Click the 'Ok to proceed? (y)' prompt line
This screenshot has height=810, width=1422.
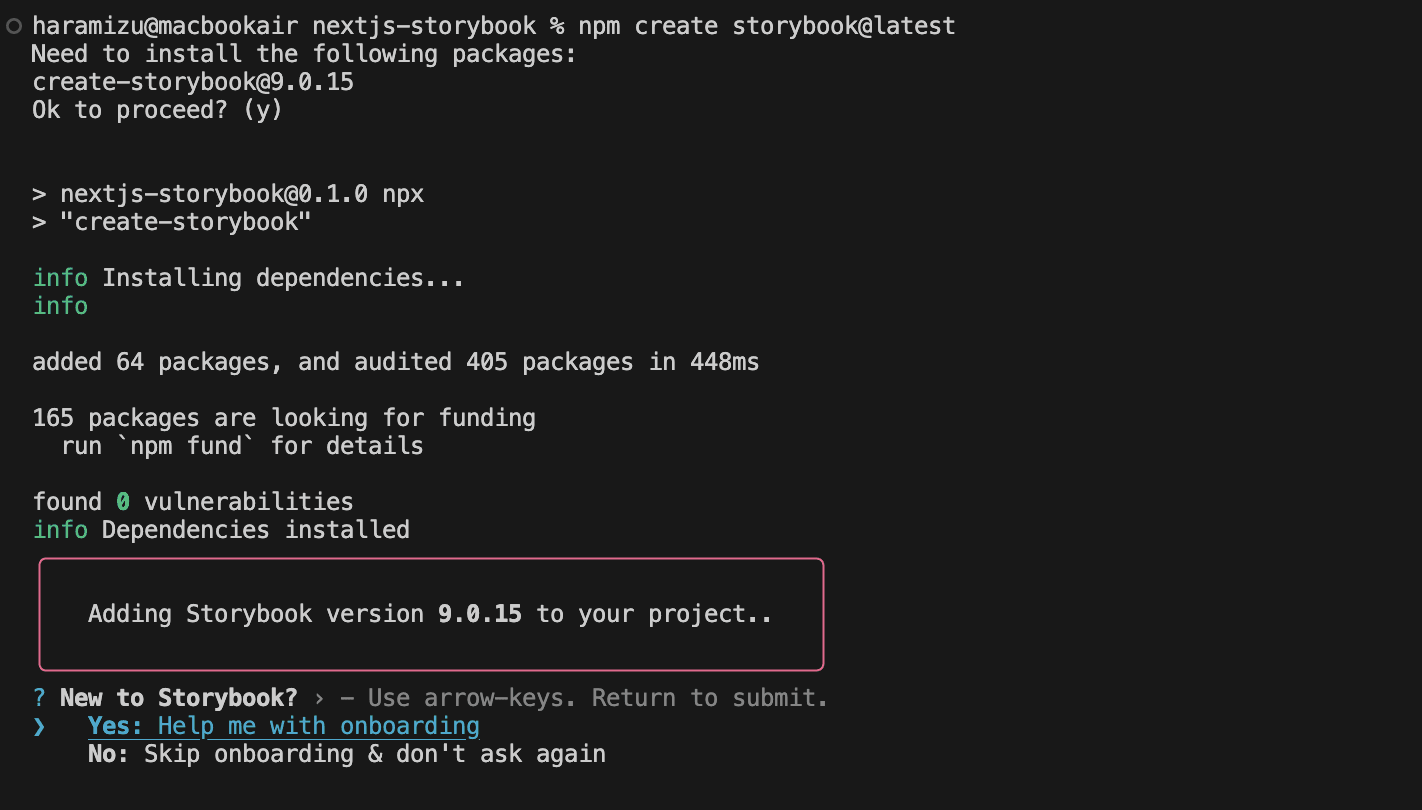point(157,110)
